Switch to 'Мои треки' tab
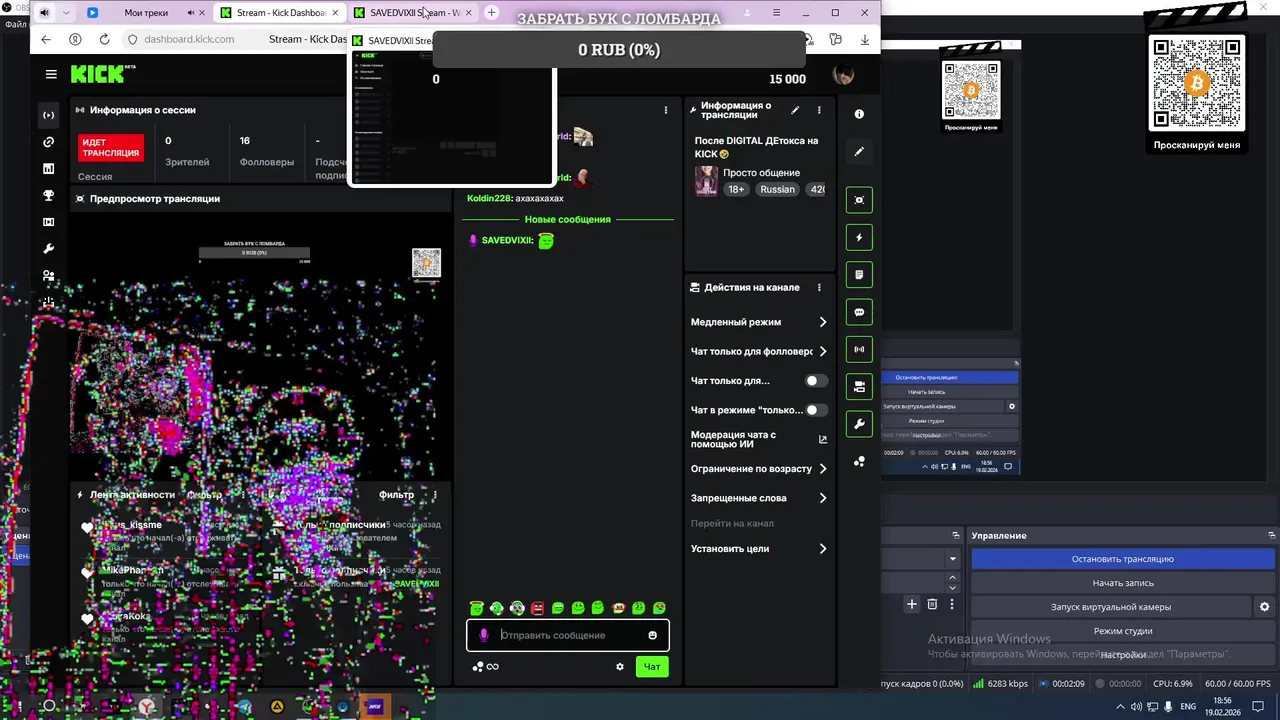This screenshot has width=1280, height=720. (146, 13)
